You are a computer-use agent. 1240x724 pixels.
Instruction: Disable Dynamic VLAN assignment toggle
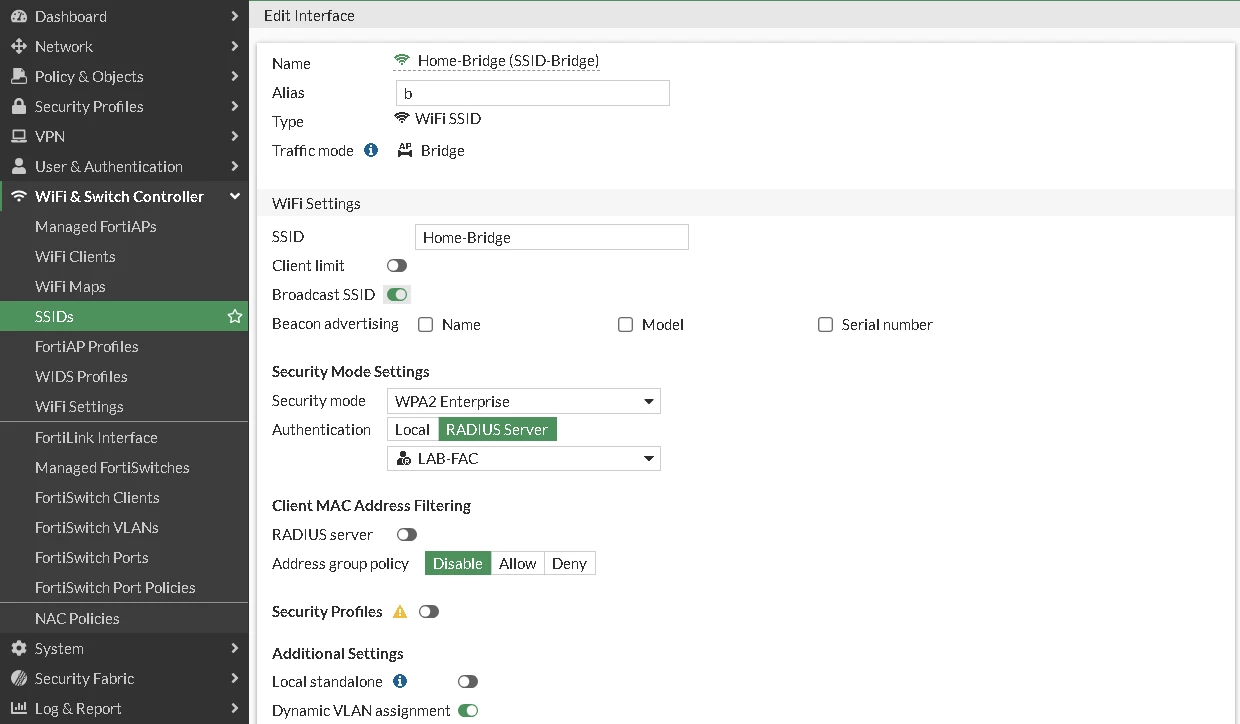pyautogui.click(x=468, y=710)
